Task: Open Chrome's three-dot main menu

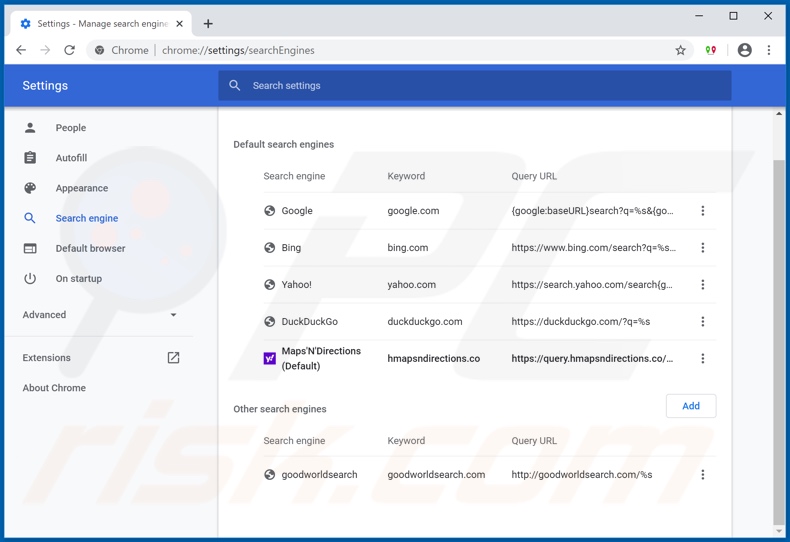Action: point(768,50)
